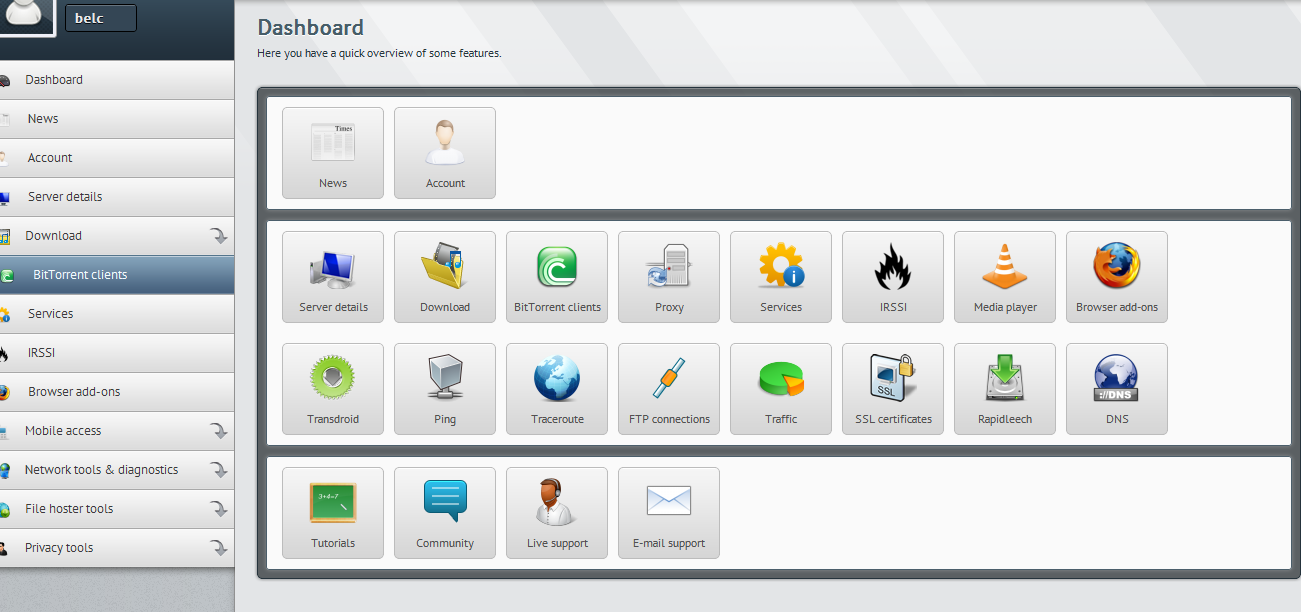
Task: Expand the File hoster tools arrow
Action: pos(218,509)
